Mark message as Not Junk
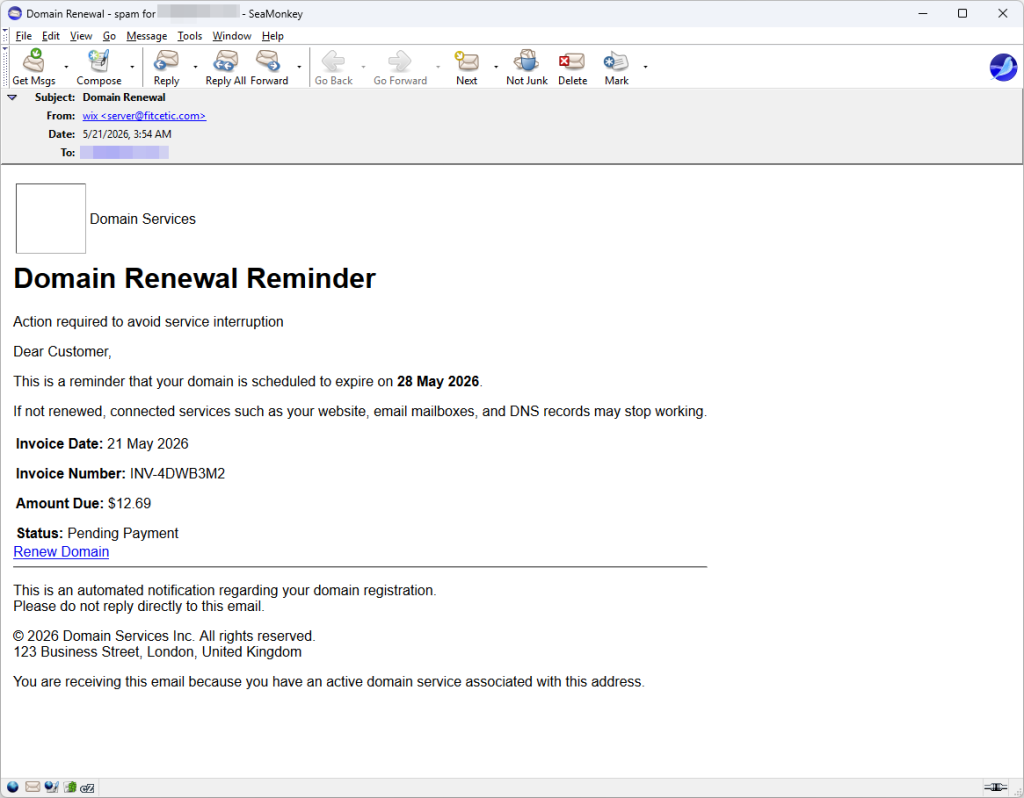Screen dimensions: 1024x798 tap(526, 67)
